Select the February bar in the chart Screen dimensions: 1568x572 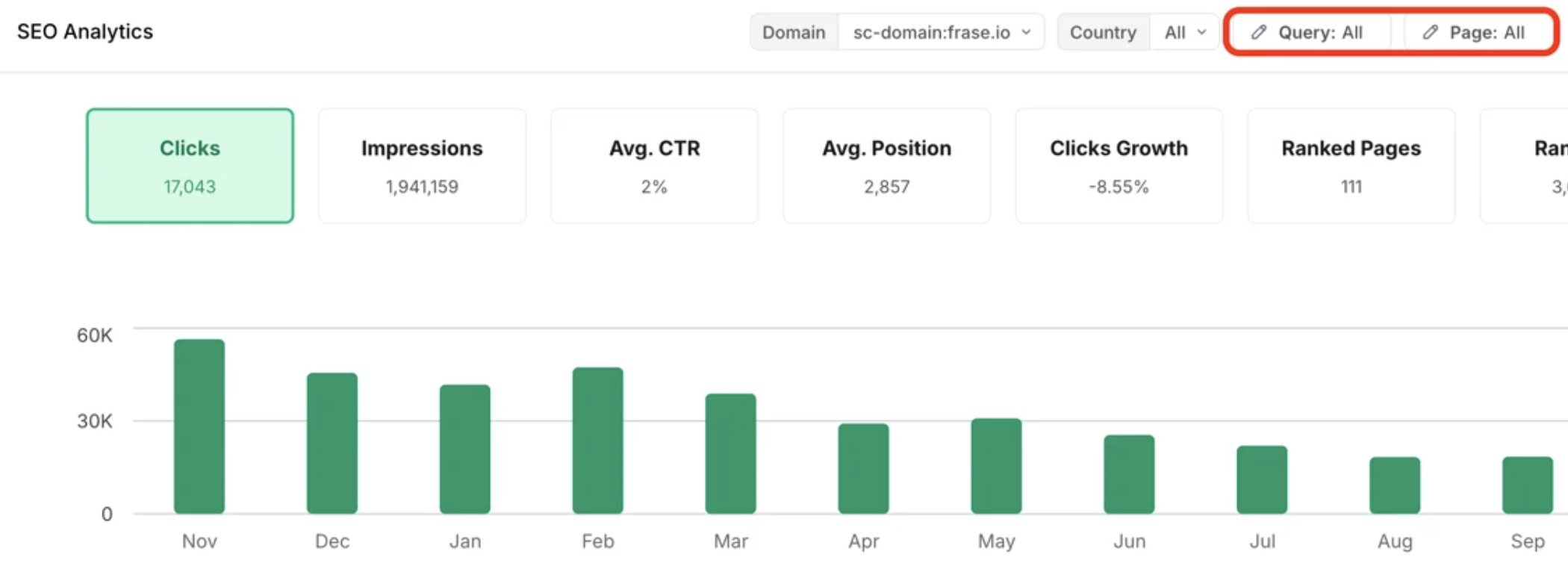coord(597,441)
